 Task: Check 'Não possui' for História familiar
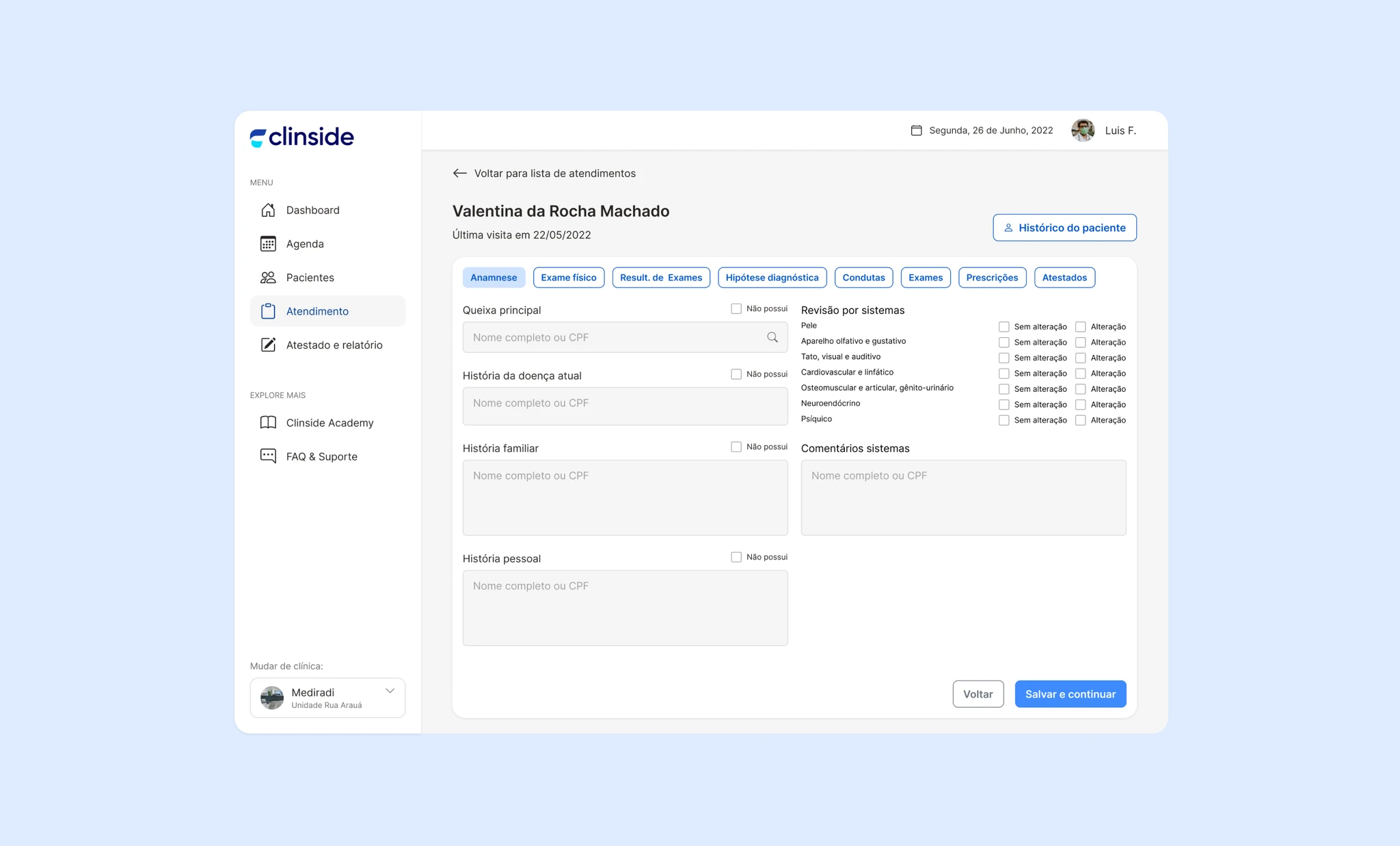[736, 447]
